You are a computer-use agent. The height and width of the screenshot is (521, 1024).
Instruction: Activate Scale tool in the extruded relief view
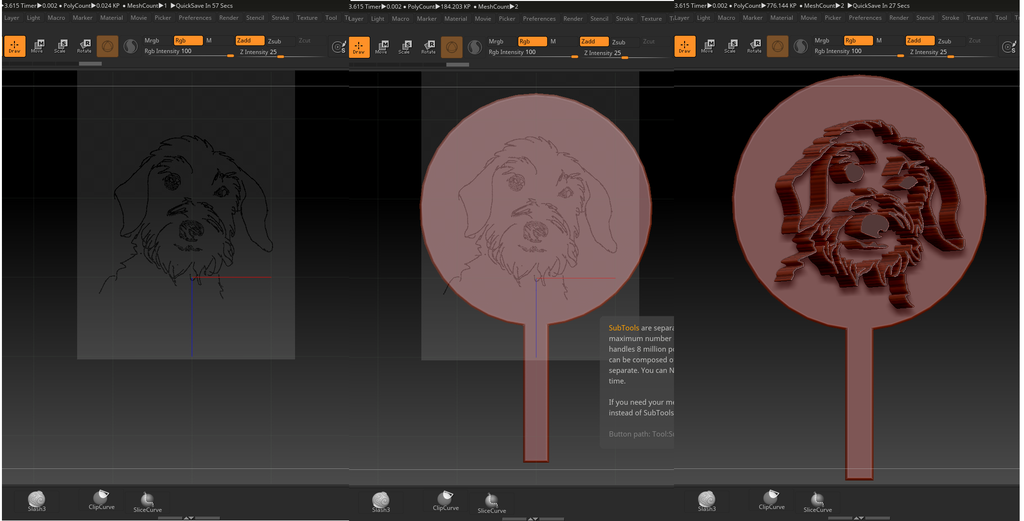[x=731, y=46]
